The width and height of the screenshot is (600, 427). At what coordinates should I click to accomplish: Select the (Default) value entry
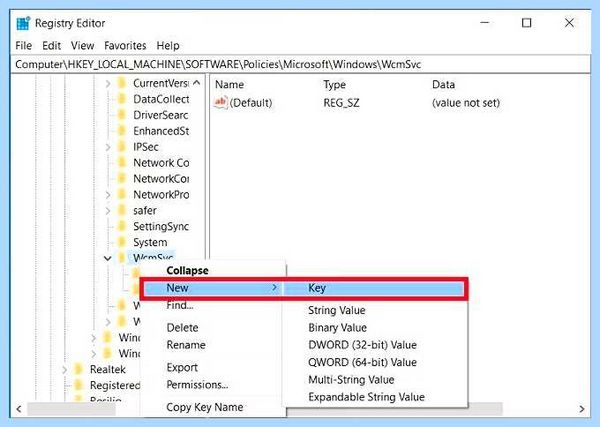click(x=251, y=103)
